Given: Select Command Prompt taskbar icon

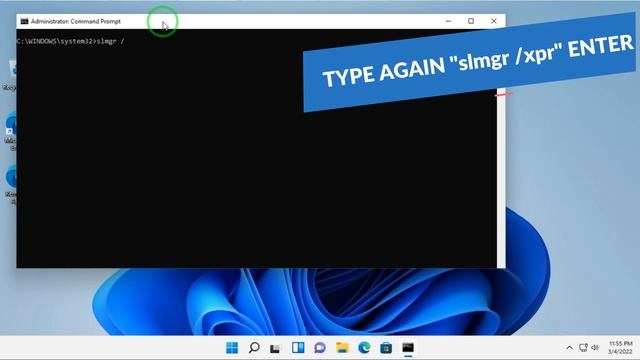Looking at the screenshot, I should (x=408, y=348).
